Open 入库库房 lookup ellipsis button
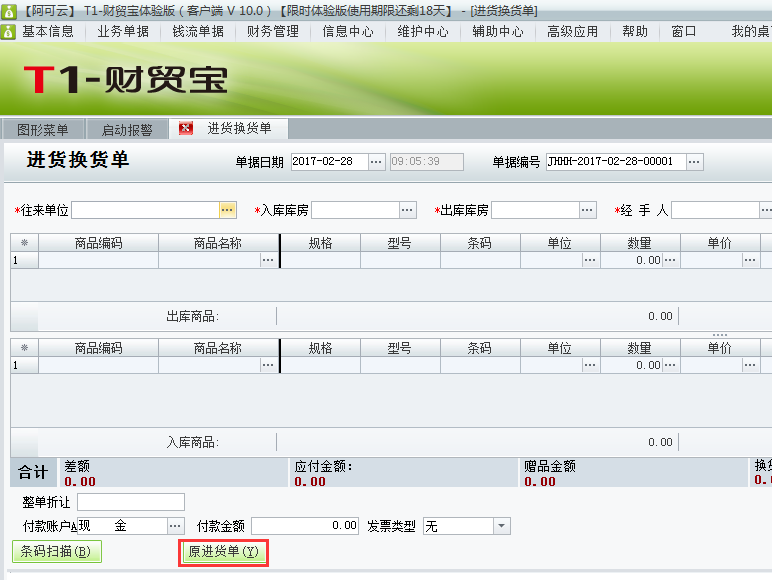This screenshot has height=580, width=772. pos(407,210)
